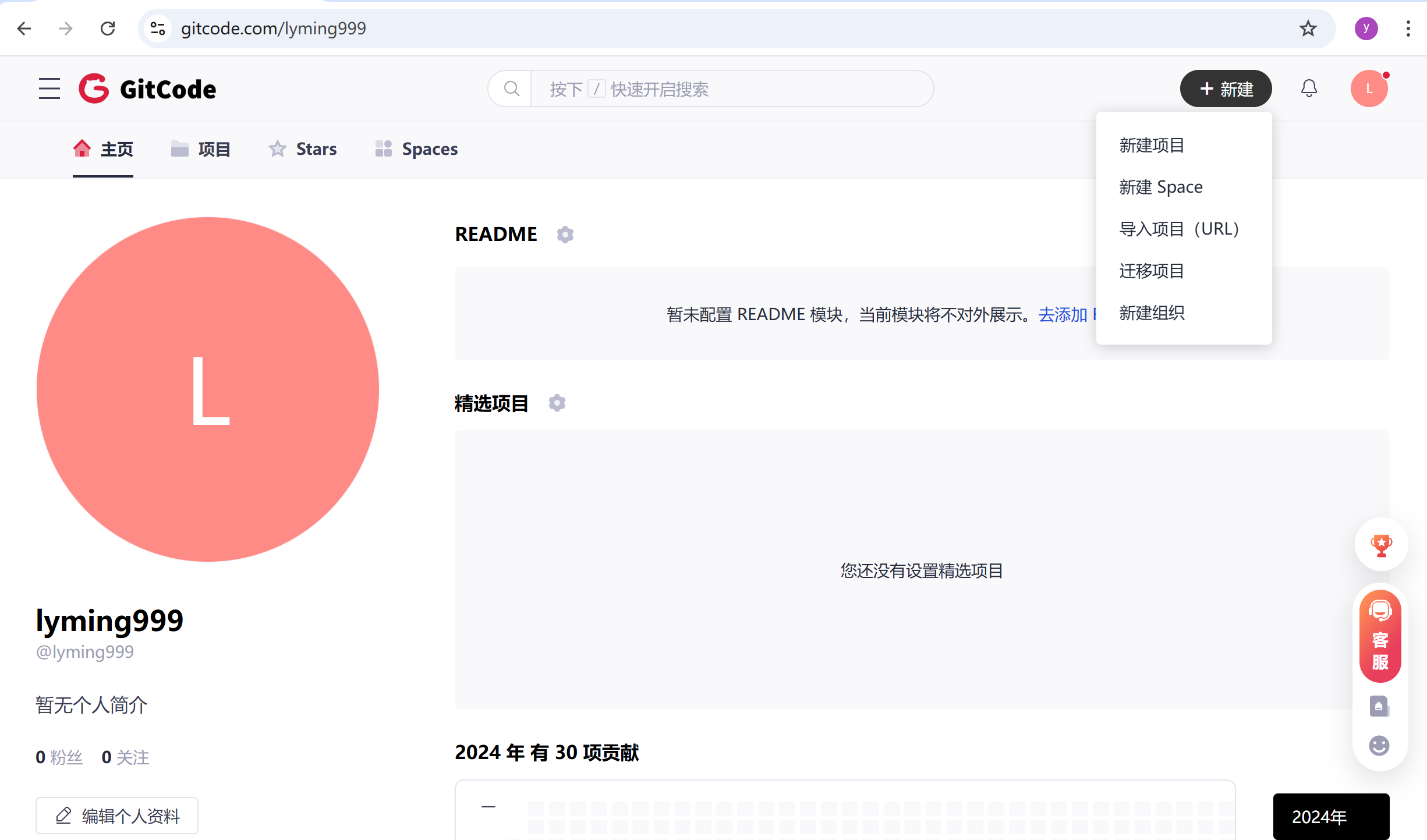Screen dimensions: 1427x840
Task: Switch to the 项目 tab
Action: click(x=200, y=149)
